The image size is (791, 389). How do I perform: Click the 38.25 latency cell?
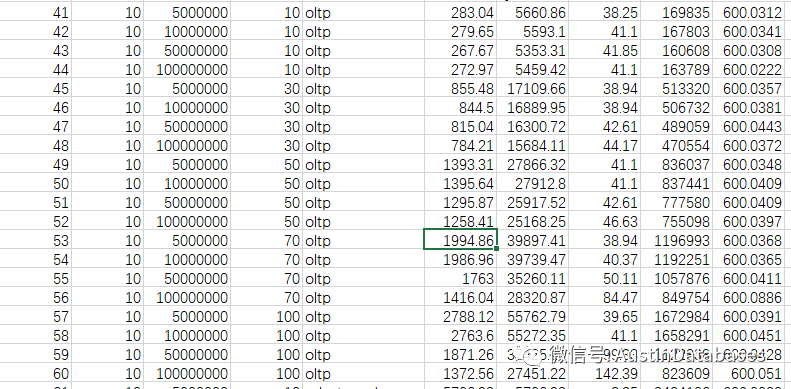604,12
